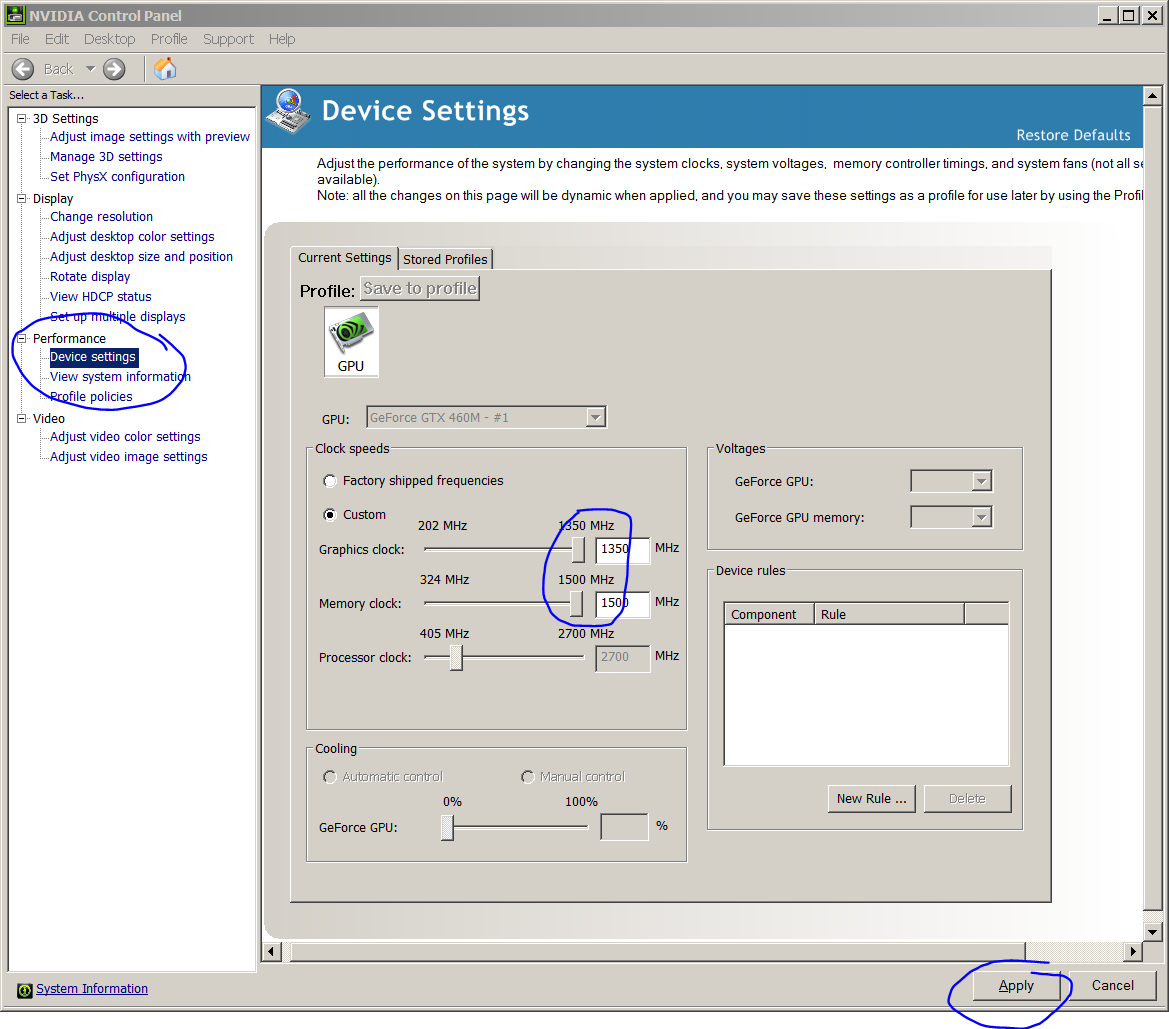This screenshot has height=1029, width=1169.
Task: Open the Profile menu
Action: pos(169,39)
